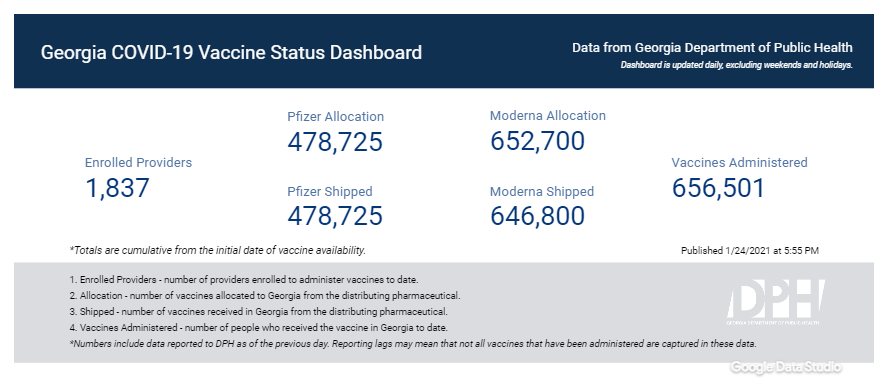Screen dimensions: 885x382
Task: Select the Moderna Shipped value 646,800
Action: click(x=537, y=216)
